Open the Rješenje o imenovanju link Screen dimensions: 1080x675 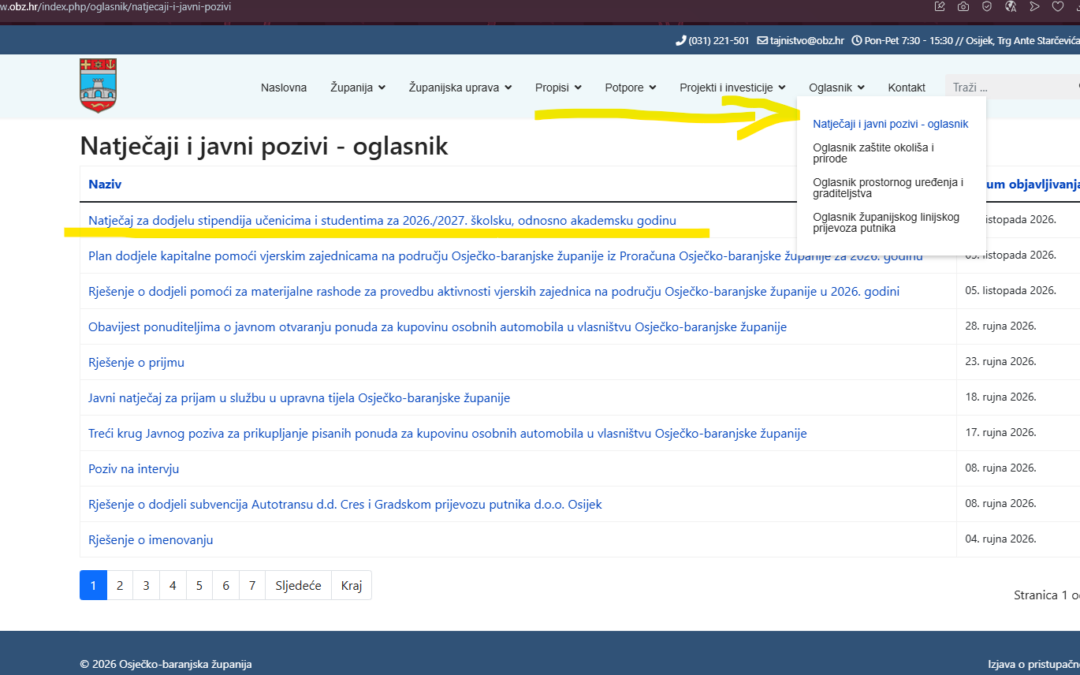coord(150,540)
